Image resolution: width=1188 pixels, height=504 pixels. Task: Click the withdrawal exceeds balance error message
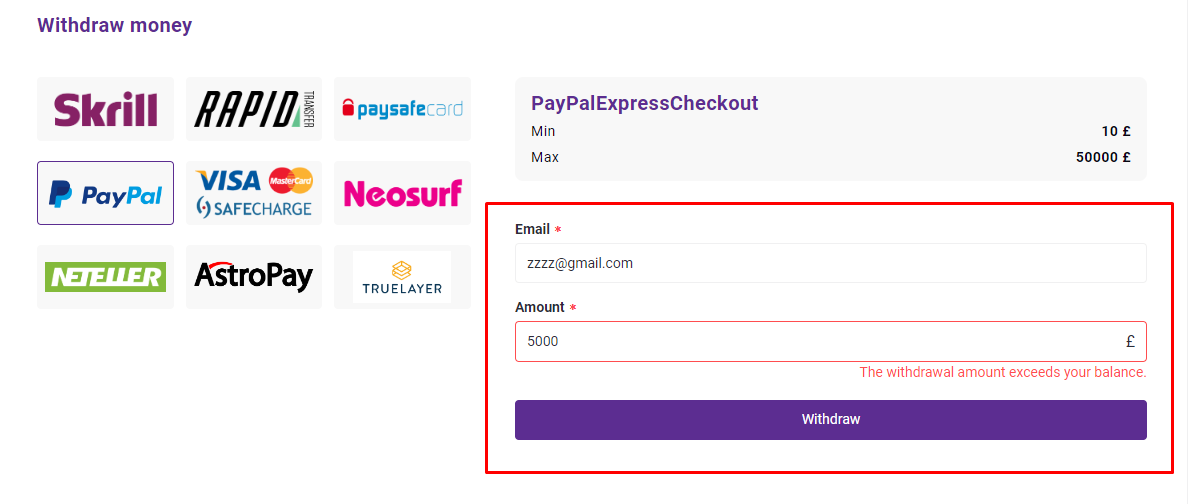[1002, 372]
